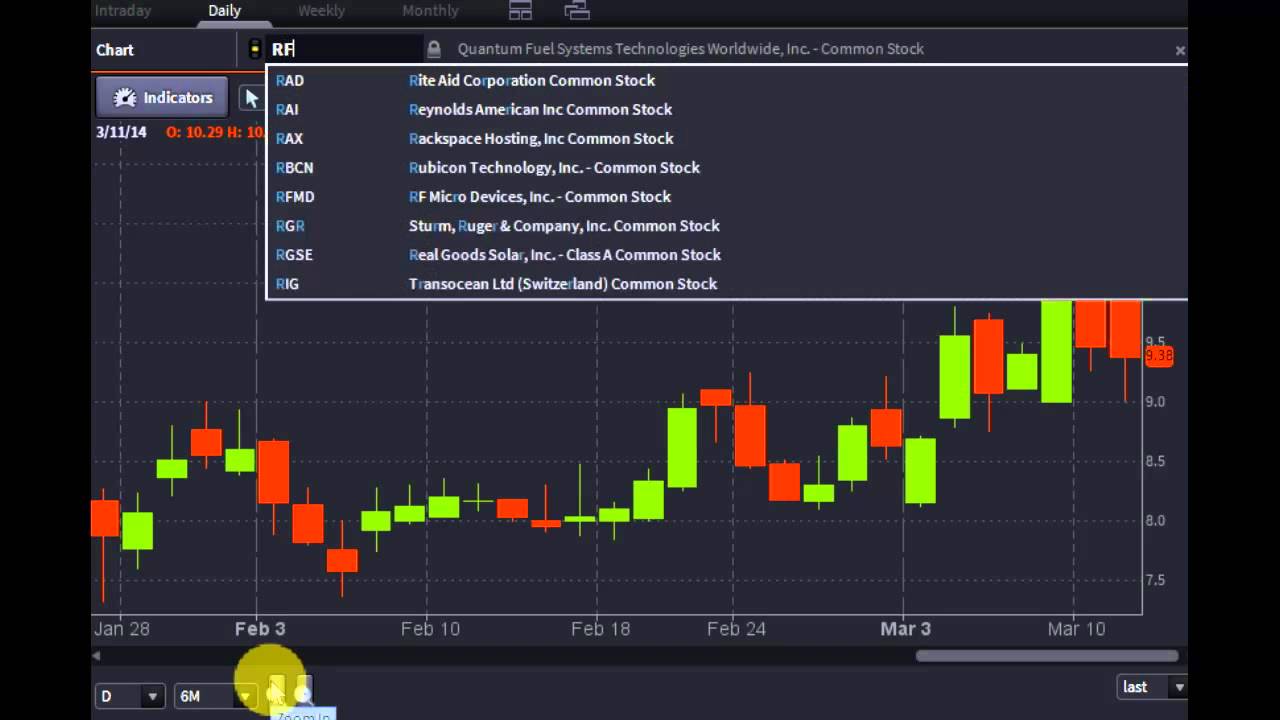Select the pointer cursor tool
This screenshot has width=1280, height=720.
[251, 98]
